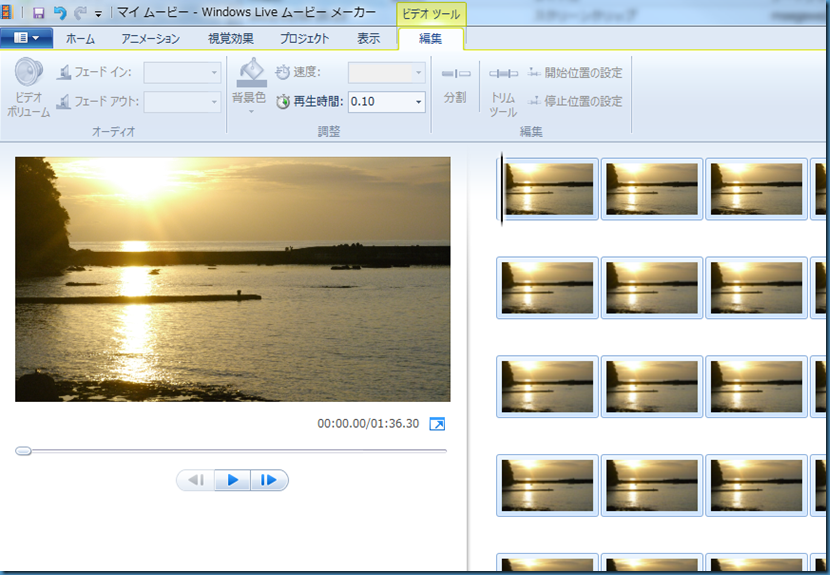Viewport: 830px width, 575px height.
Task: Open the プロジェクト tab
Action: tap(304, 39)
